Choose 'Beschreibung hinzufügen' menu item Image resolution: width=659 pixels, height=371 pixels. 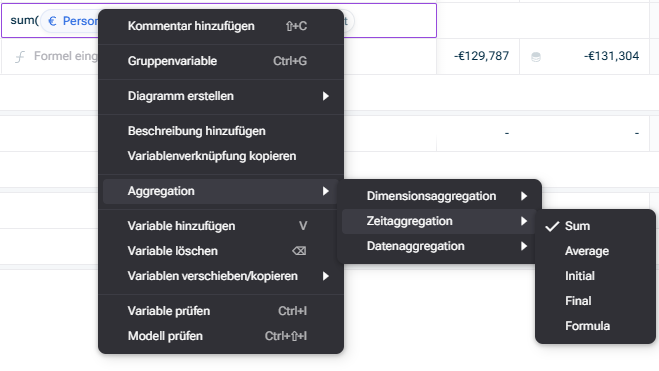pyautogui.click(x=221, y=131)
